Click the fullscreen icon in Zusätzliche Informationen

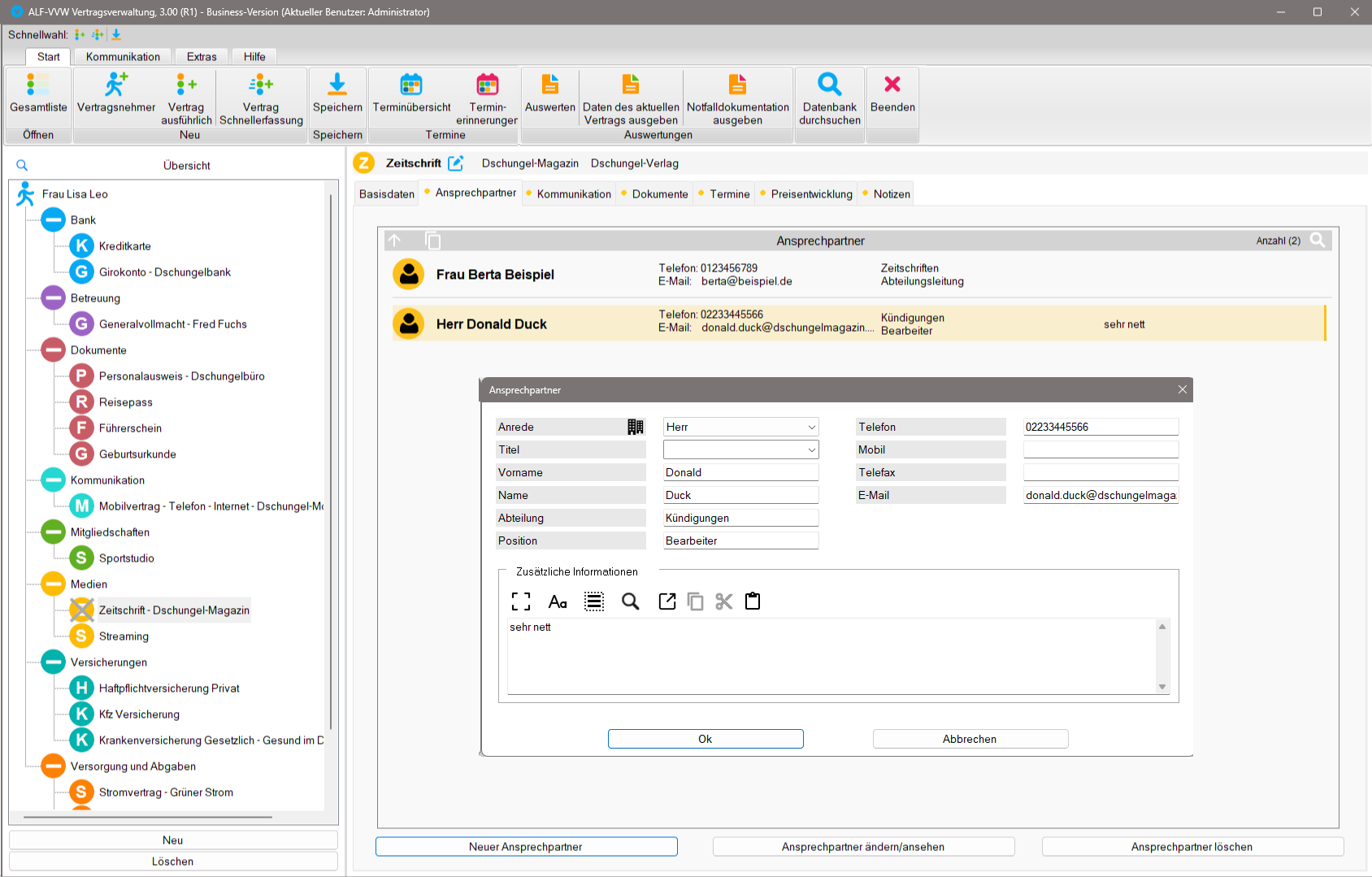click(x=521, y=601)
